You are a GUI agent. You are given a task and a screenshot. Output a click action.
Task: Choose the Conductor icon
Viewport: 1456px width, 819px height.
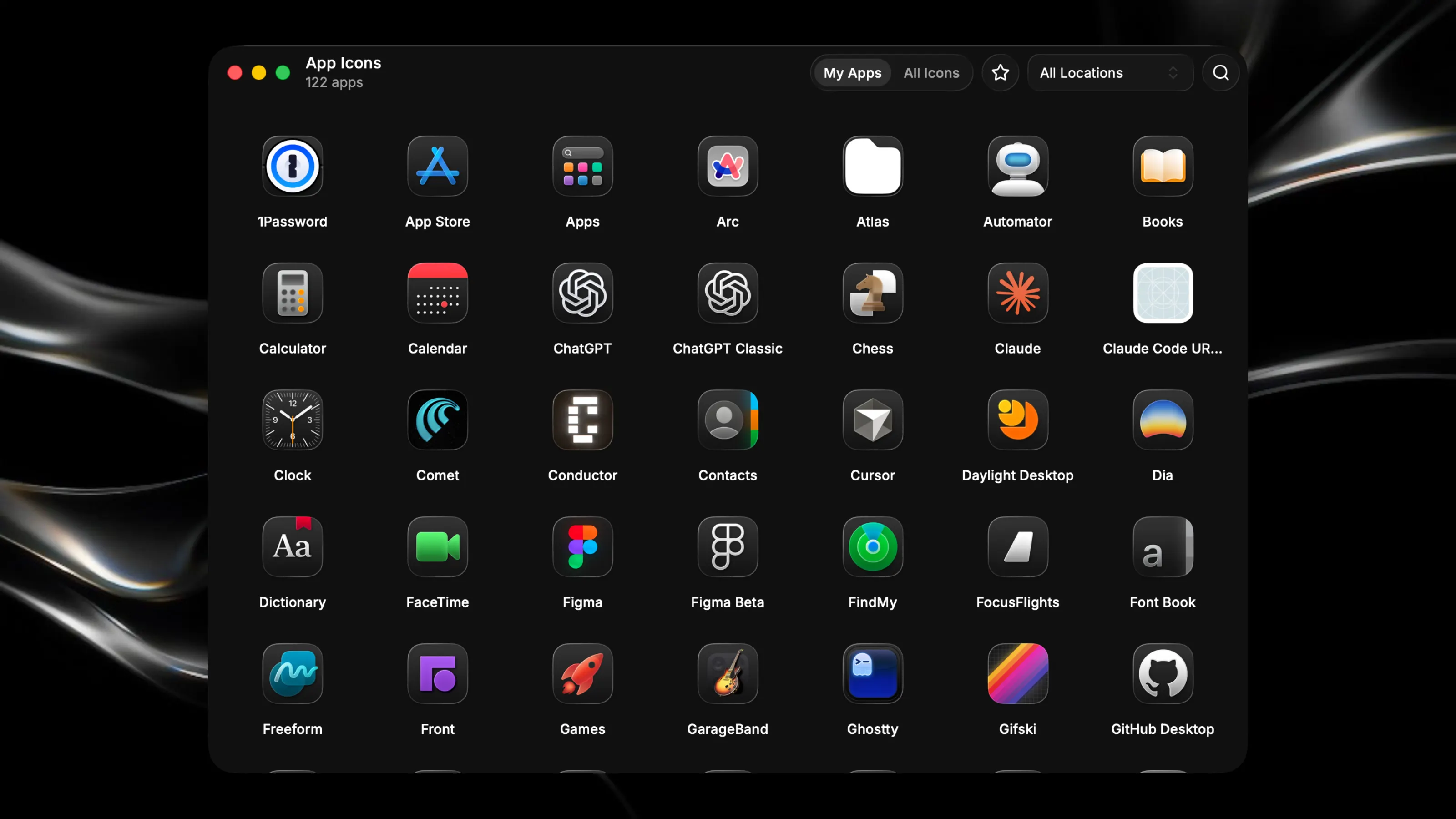pos(583,420)
